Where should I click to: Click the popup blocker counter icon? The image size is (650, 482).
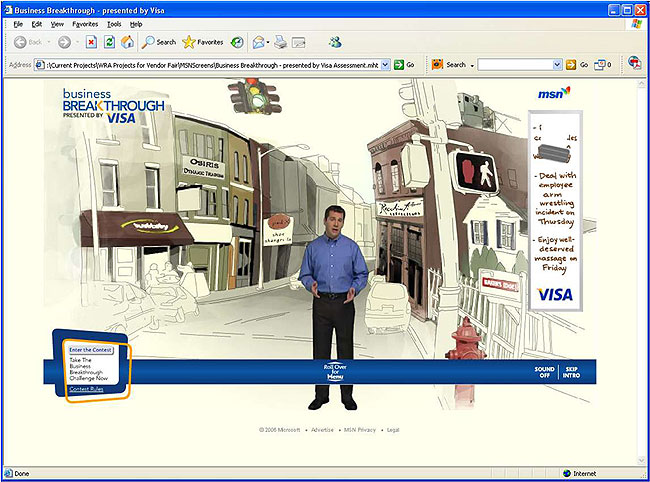[x=600, y=65]
